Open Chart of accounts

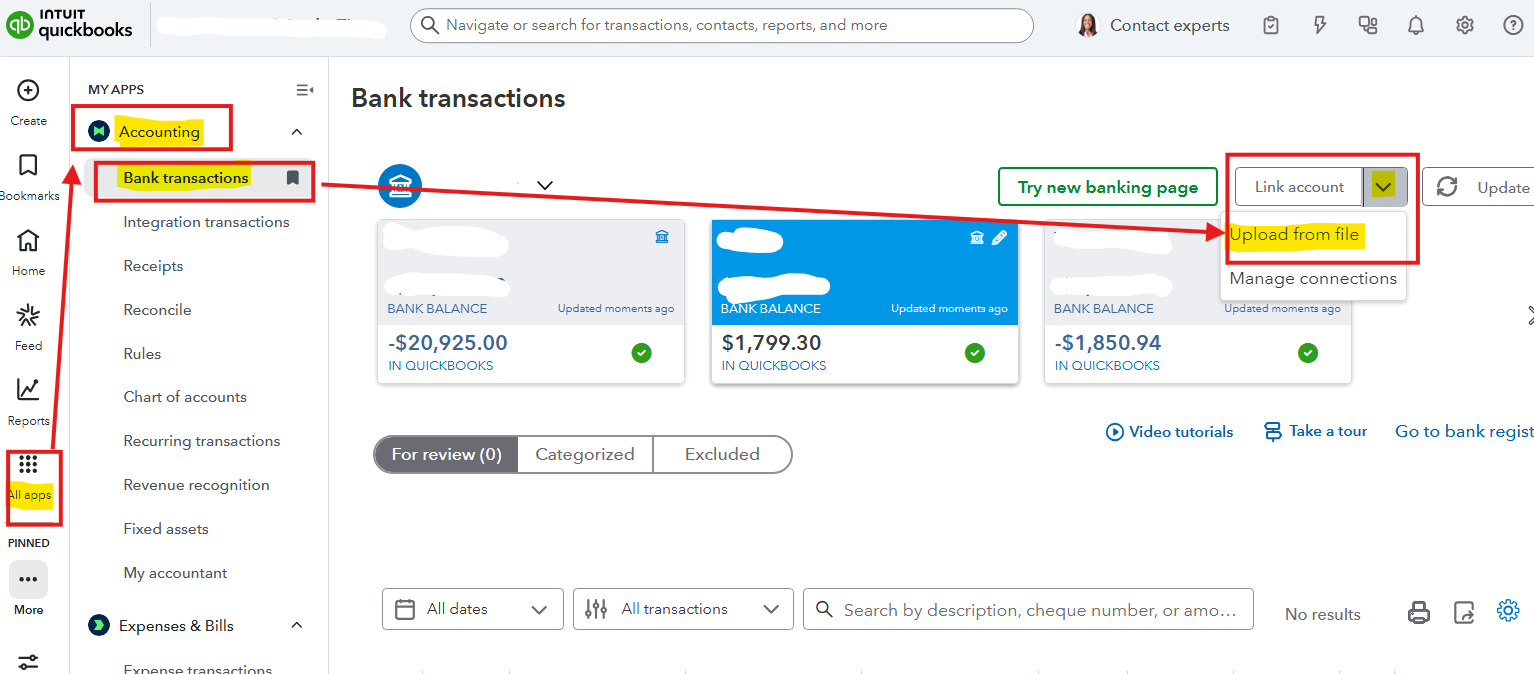pos(185,397)
